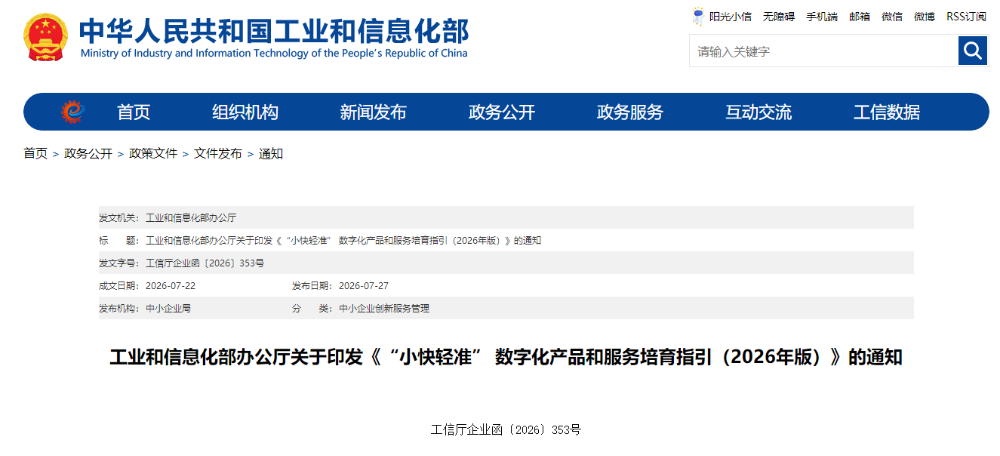Viewport: 1000px width, 456px height.
Task: Open the 新闻发布 navigation menu
Action: [373, 112]
